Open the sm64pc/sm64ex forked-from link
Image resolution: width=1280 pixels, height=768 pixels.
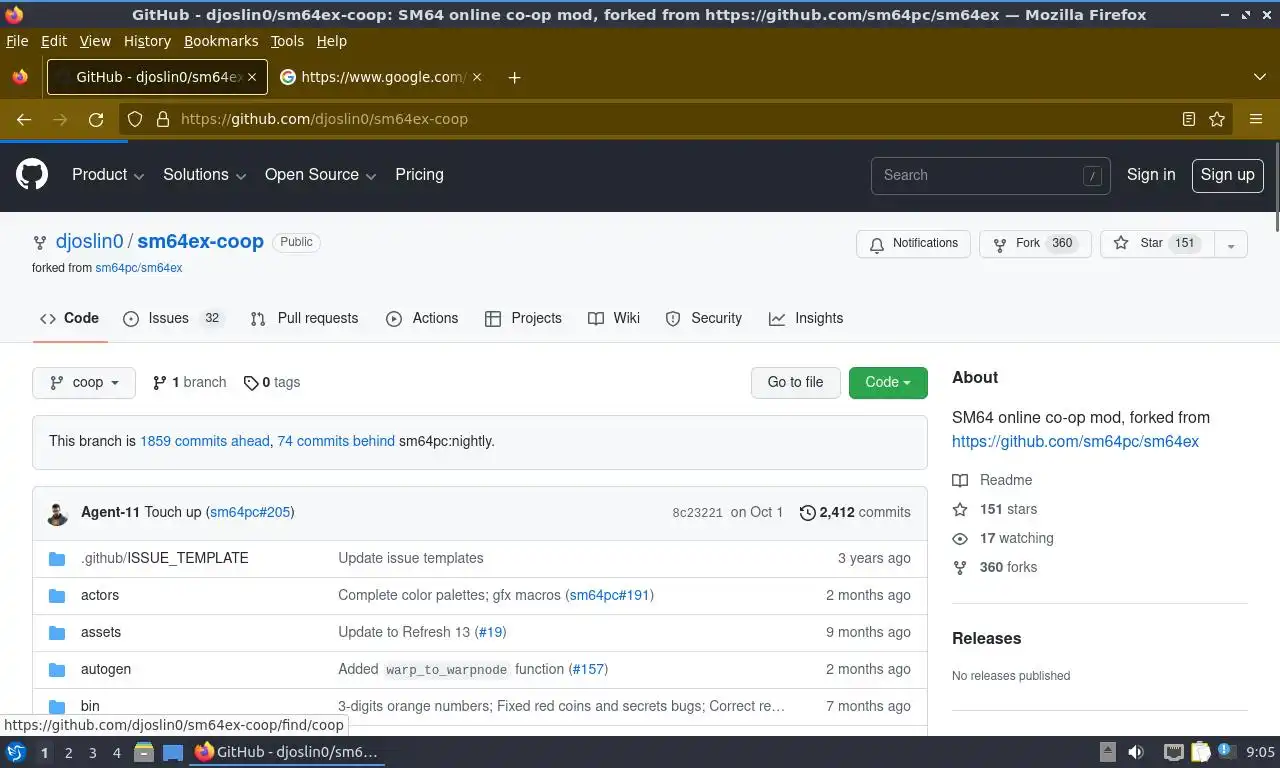[138, 268]
